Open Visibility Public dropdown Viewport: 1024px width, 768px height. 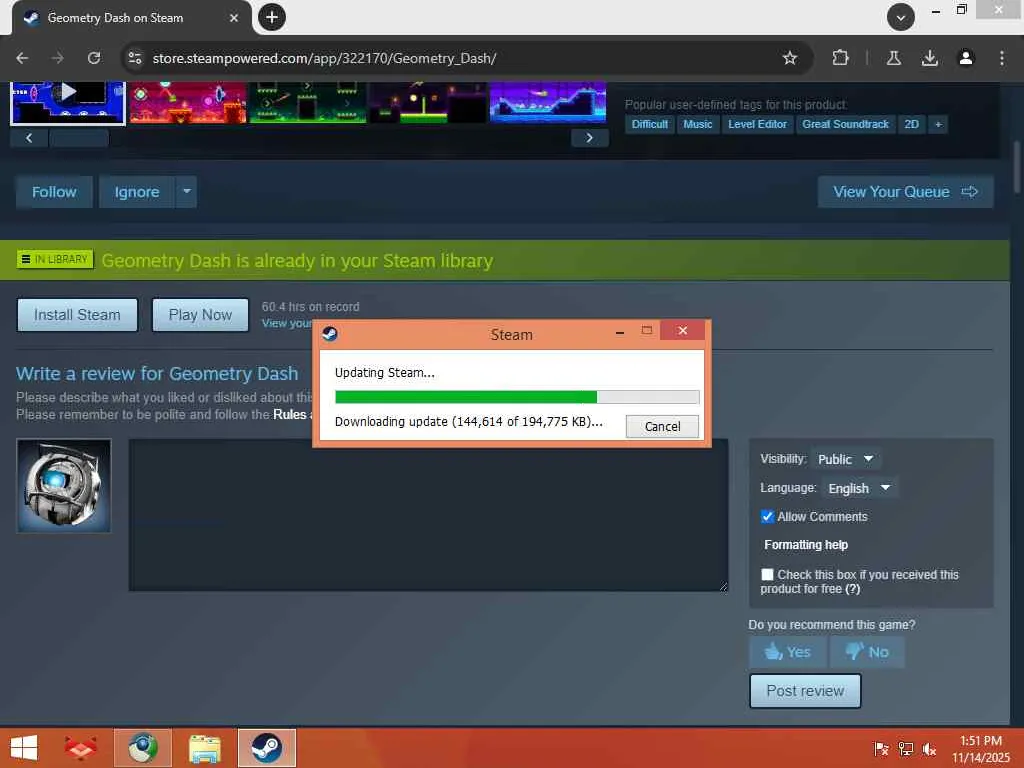(x=845, y=459)
